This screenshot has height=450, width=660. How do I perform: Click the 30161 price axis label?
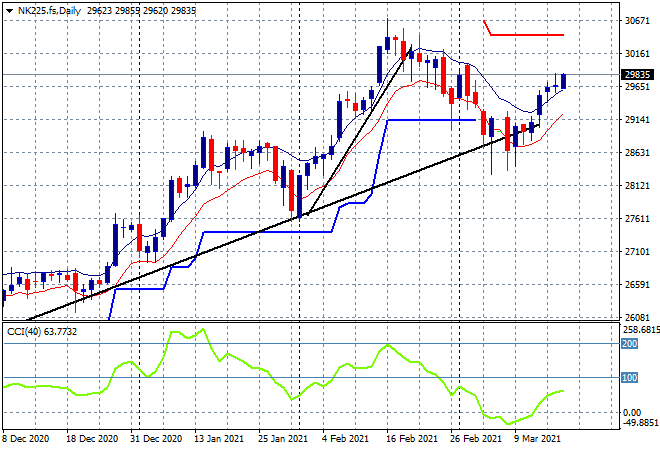point(637,53)
